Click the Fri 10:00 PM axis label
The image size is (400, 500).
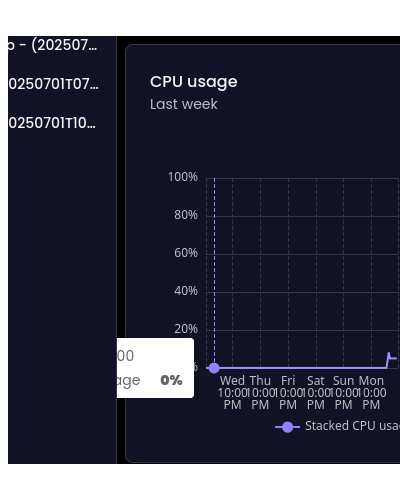click(x=288, y=392)
